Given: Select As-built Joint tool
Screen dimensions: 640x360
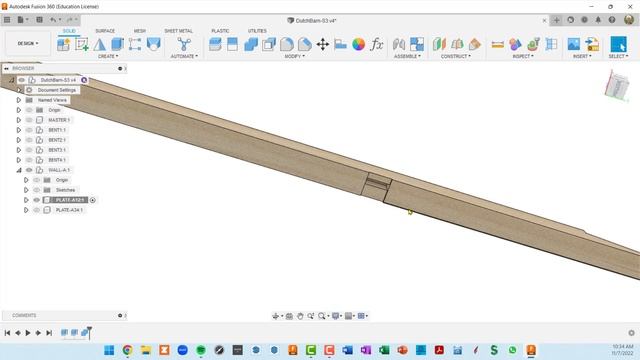Looking at the screenshot, I should click(417, 44).
